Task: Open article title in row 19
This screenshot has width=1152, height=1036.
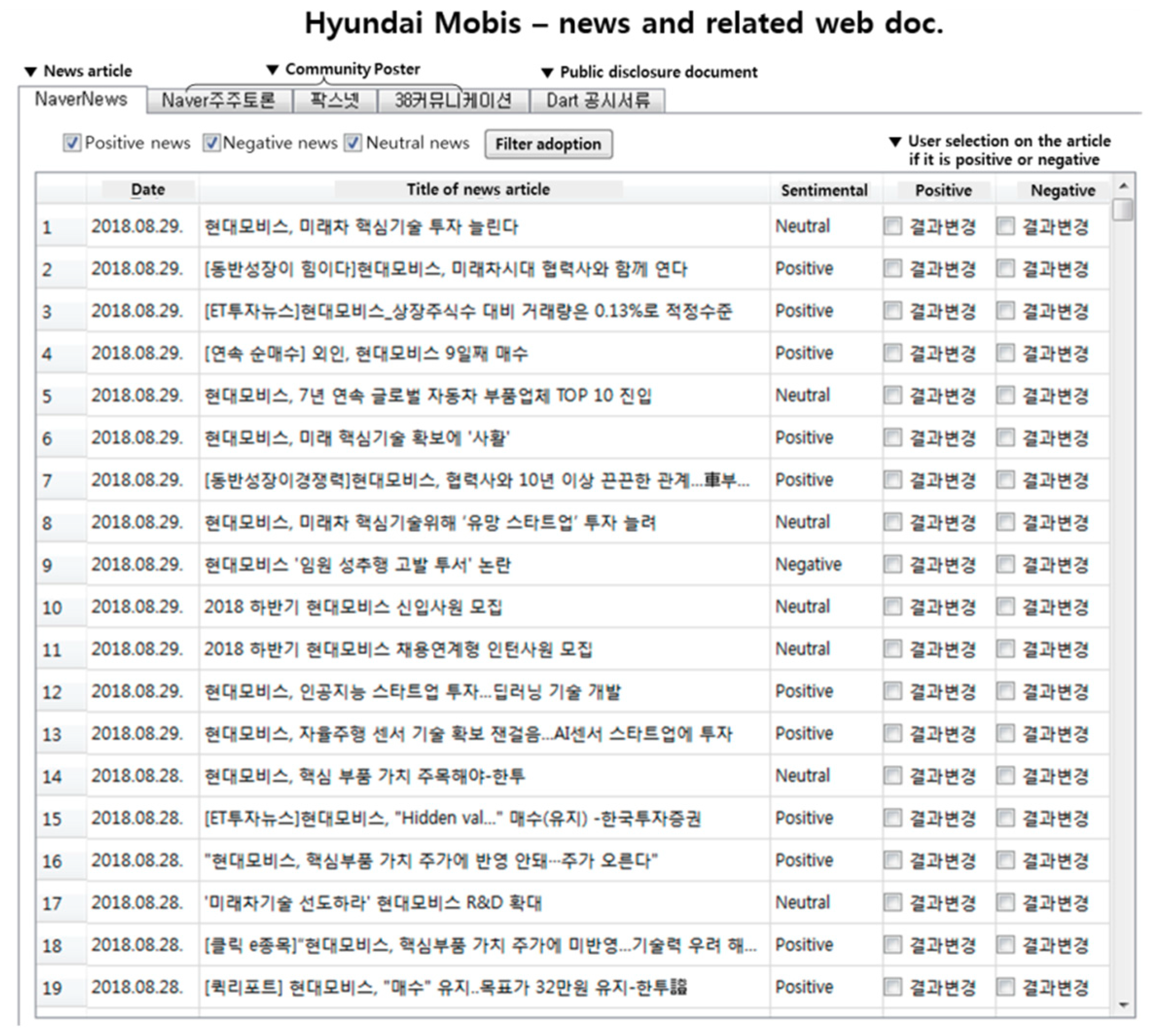Action: coord(445,987)
